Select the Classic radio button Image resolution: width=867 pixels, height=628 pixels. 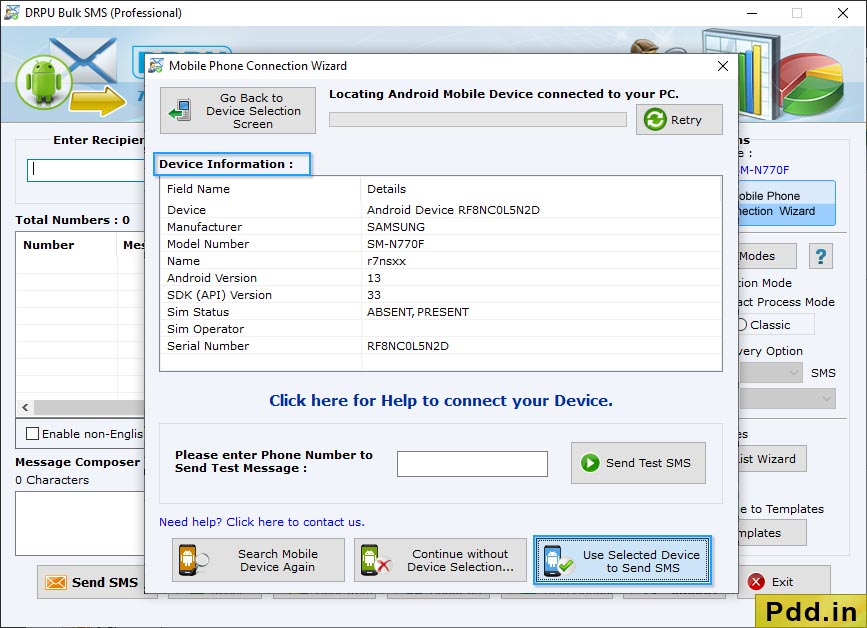(742, 325)
